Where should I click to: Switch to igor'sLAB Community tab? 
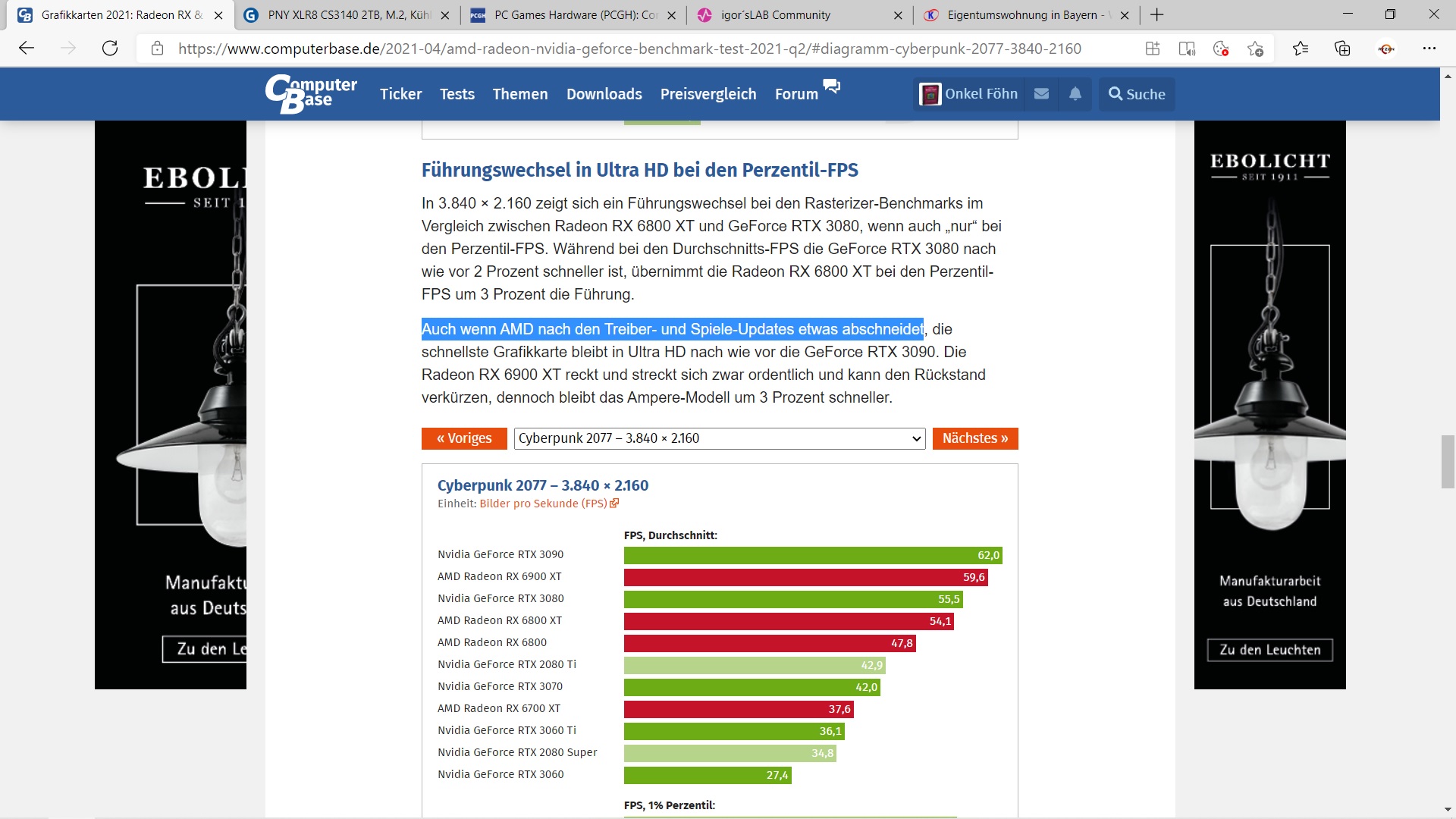click(x=775, y=15)
